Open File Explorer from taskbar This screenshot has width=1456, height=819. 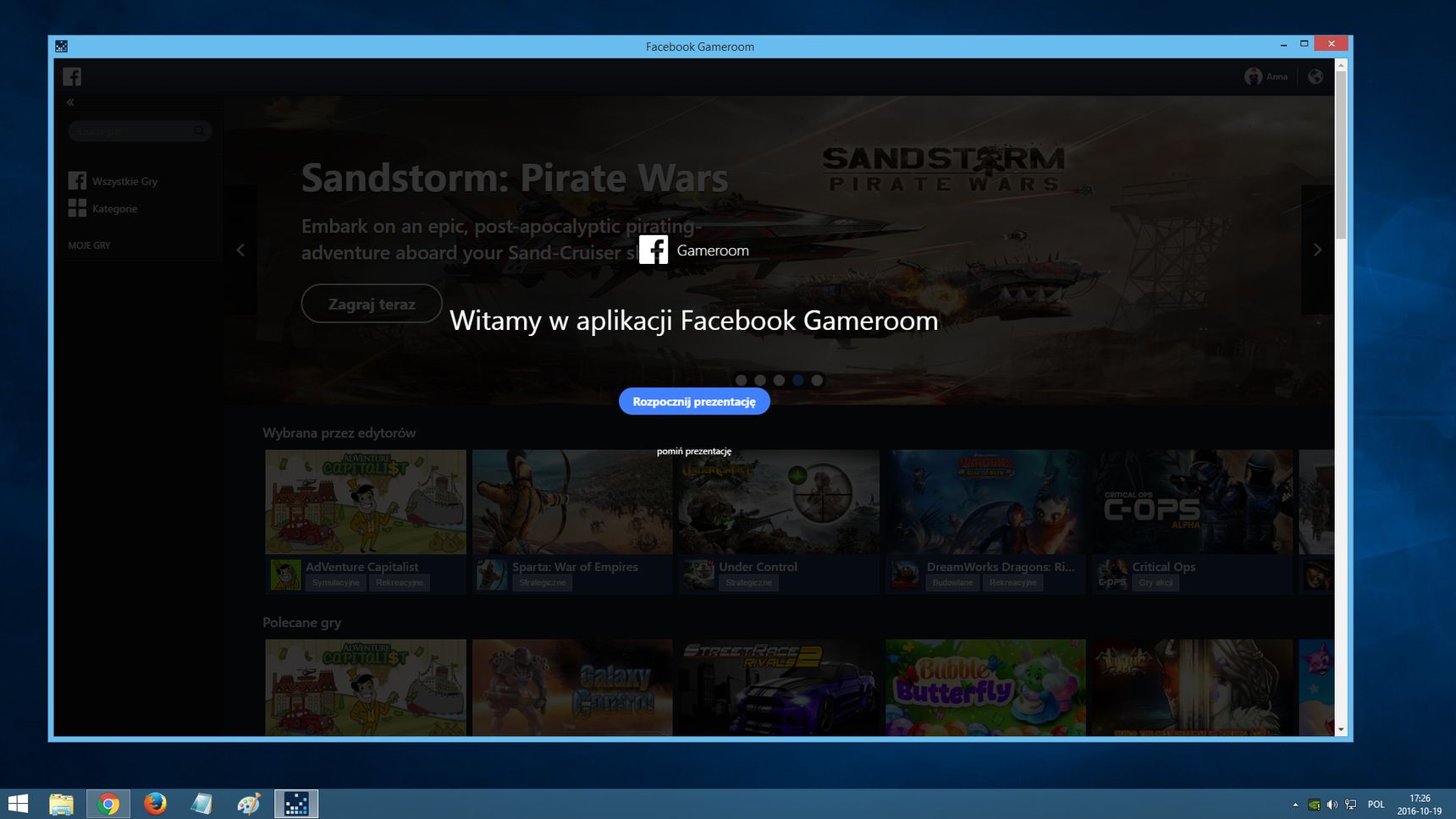click(x=61, y=804)
